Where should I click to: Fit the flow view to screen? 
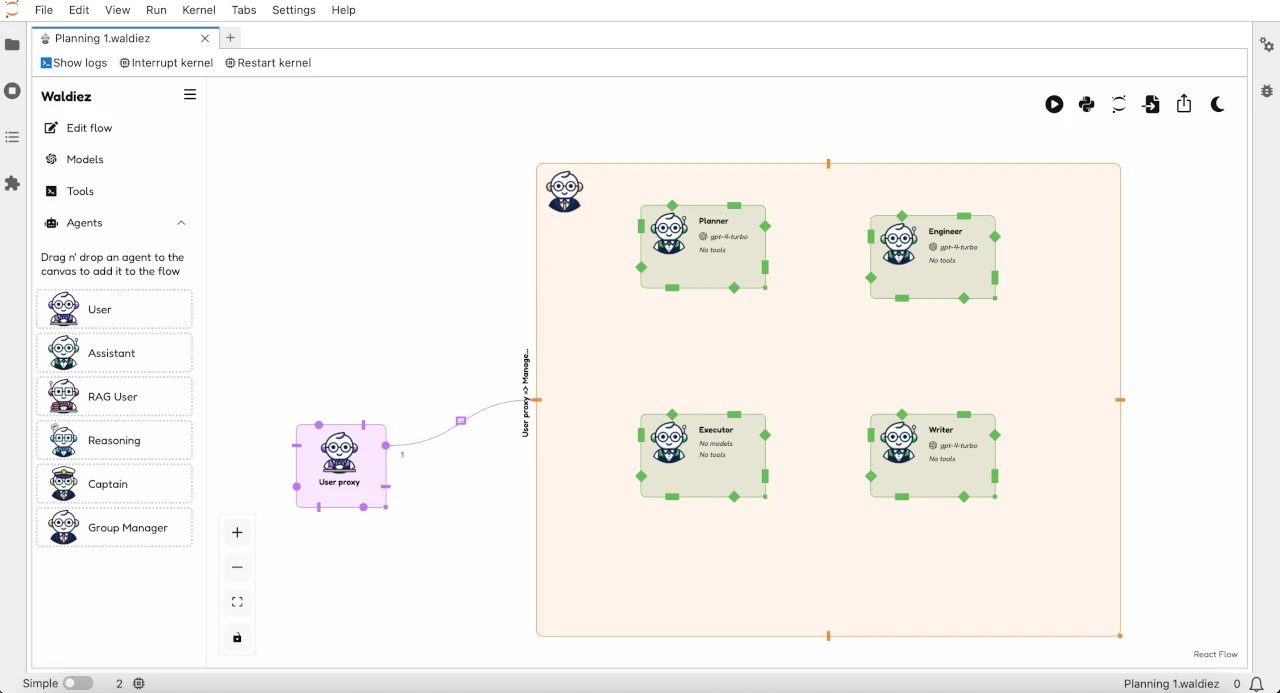[x=237, y=601]
